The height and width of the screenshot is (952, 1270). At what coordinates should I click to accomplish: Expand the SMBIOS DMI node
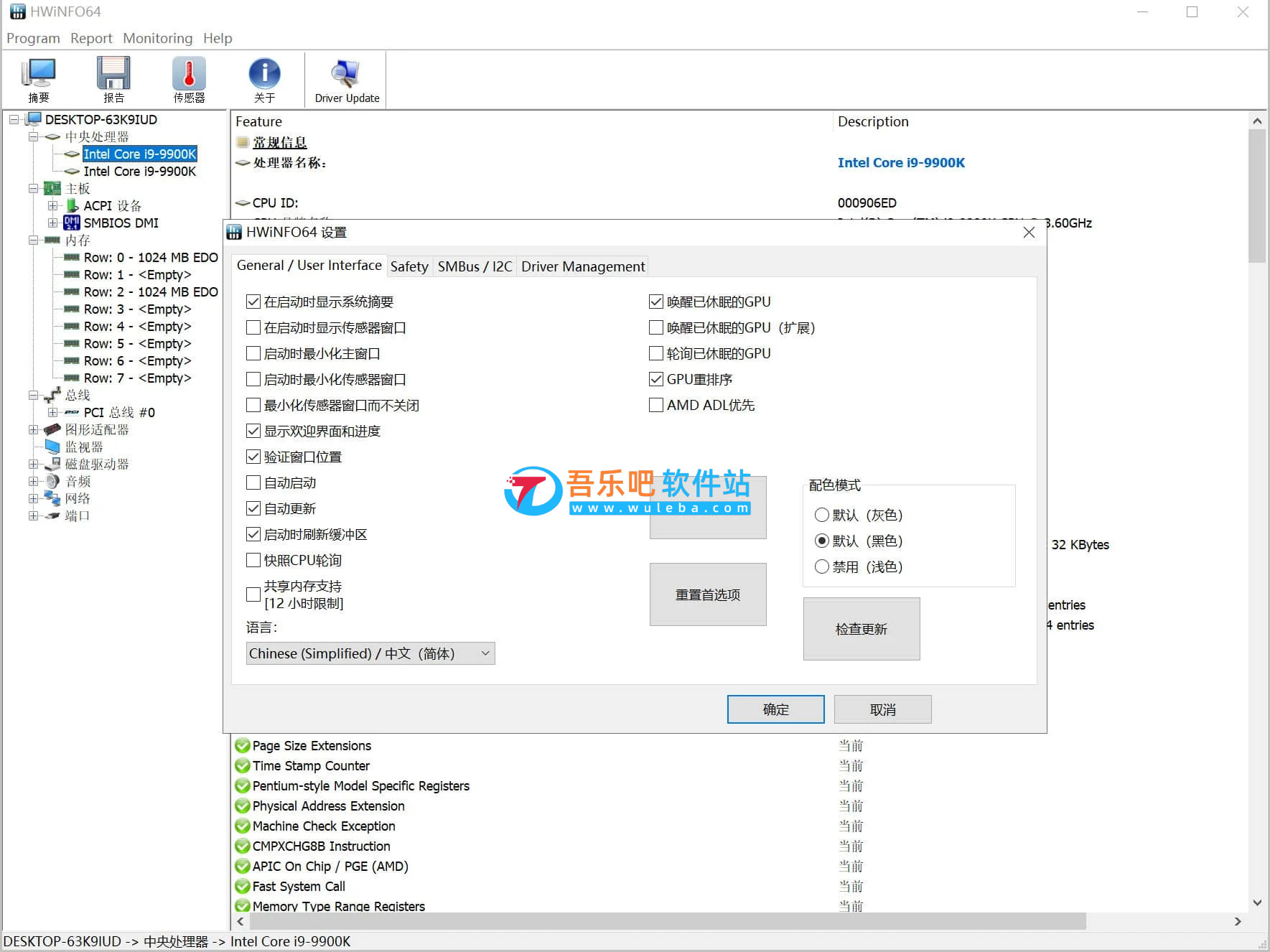(x=52, y=223)
